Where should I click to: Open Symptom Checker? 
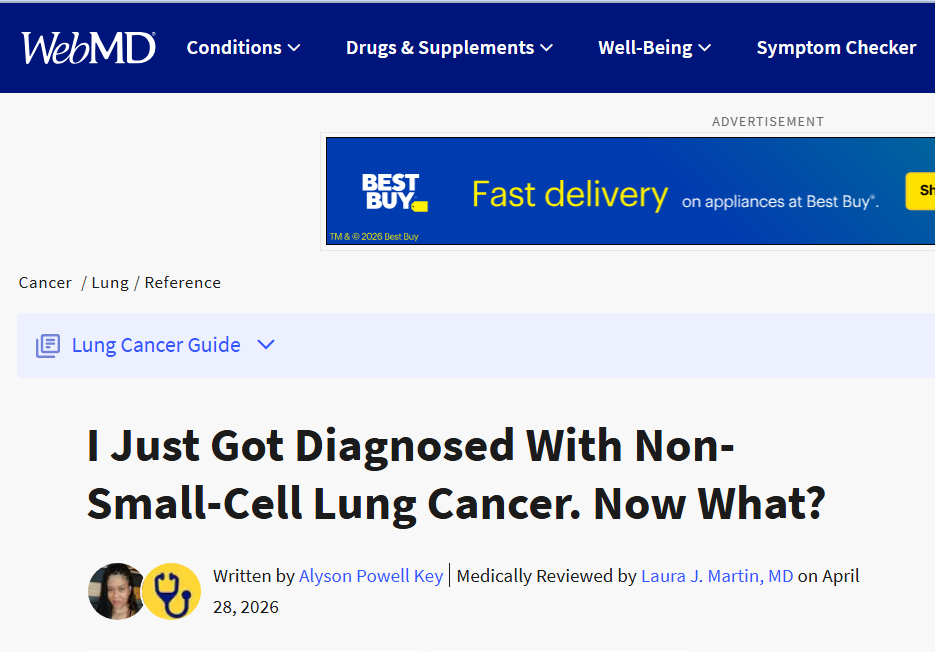pyautogui.click(x=836, y=48)
